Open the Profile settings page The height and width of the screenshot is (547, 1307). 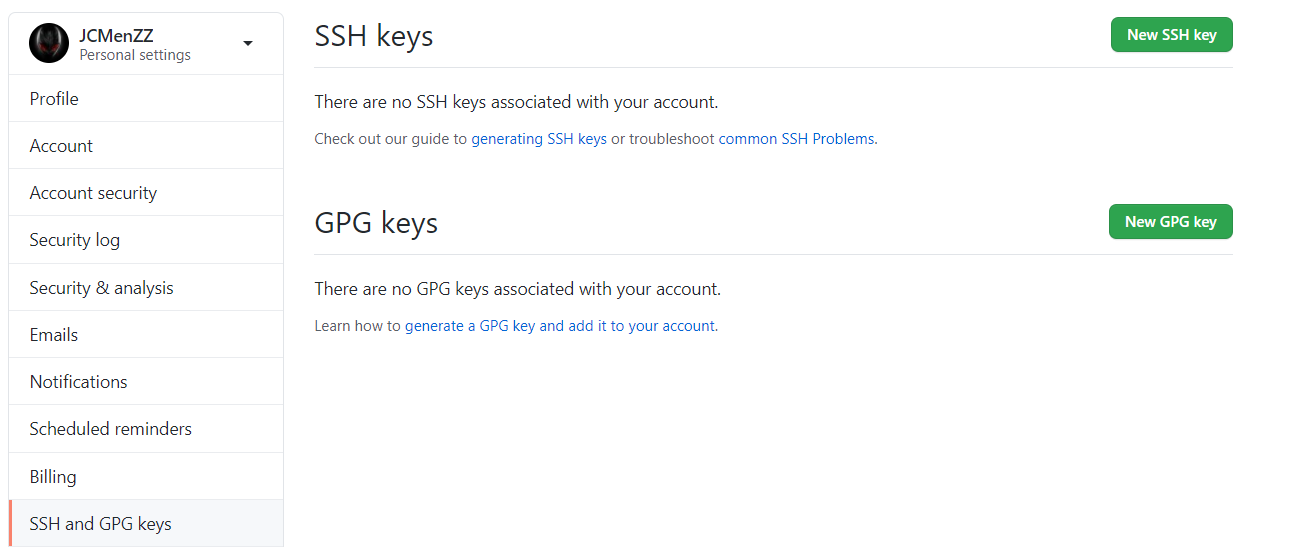pos(54,99)
